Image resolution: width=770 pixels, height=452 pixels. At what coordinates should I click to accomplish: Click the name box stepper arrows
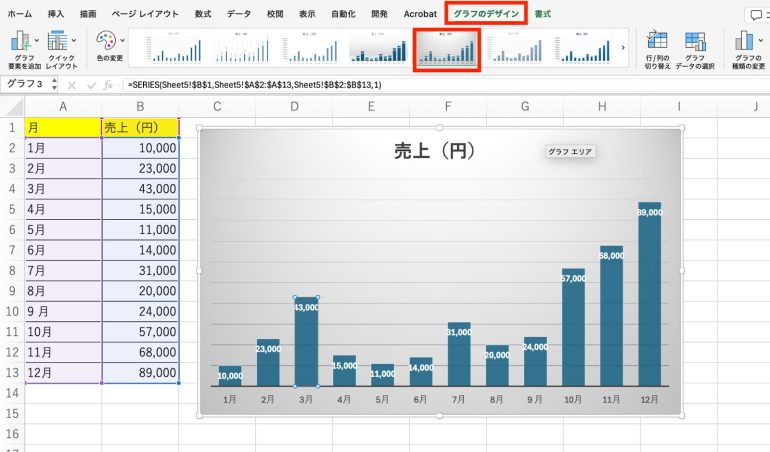(x=54, y=84)
